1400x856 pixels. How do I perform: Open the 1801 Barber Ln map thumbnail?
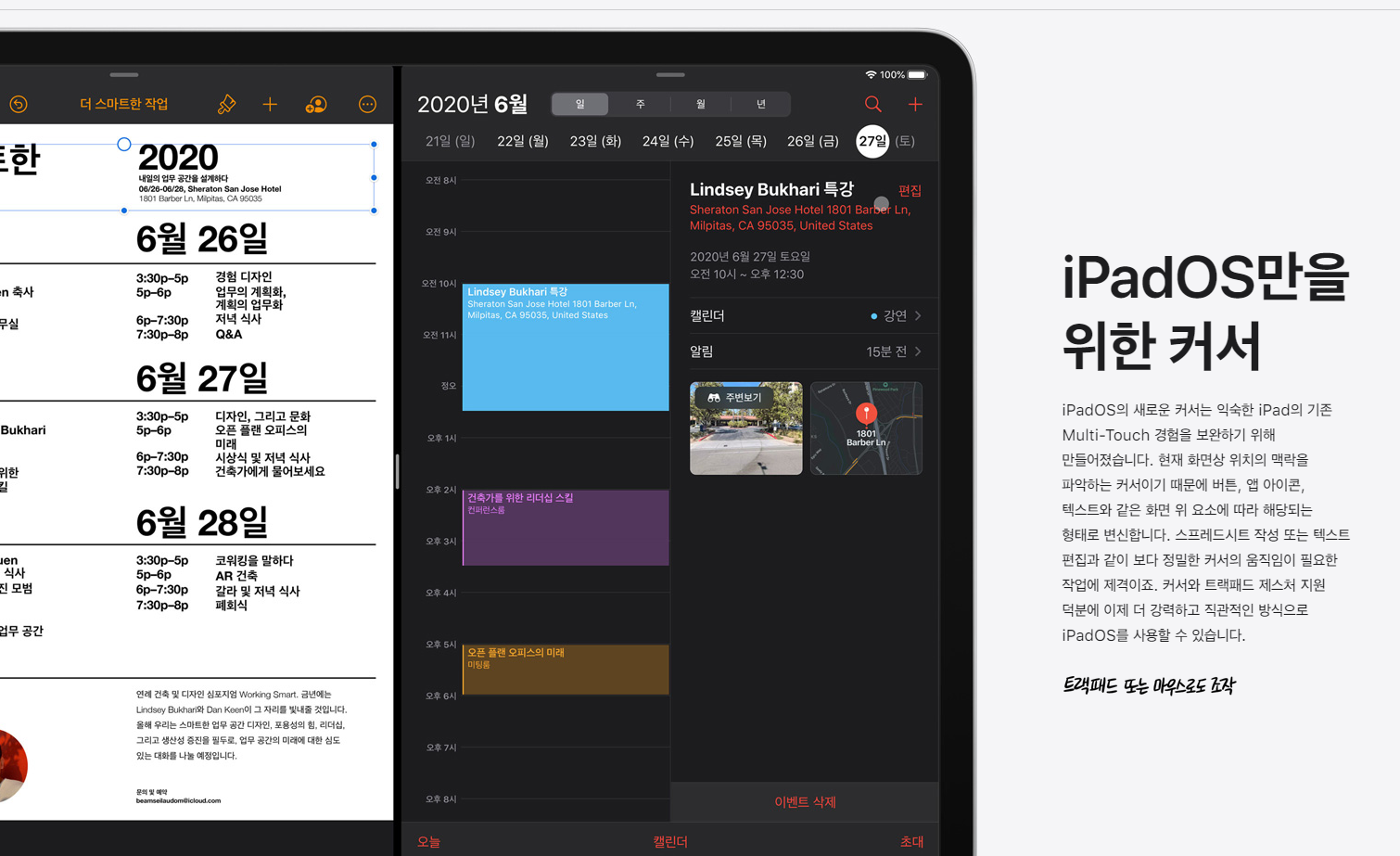(x=866, y=428)
